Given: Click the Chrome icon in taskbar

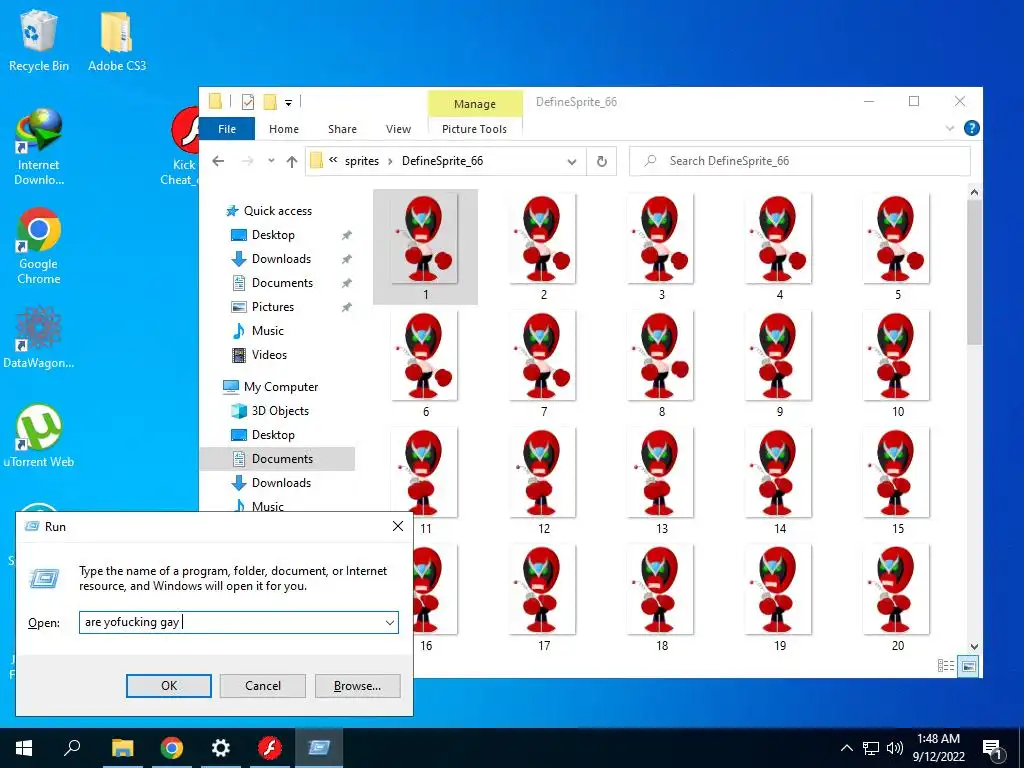Looking at the screenshot, I should click(172, 748).
